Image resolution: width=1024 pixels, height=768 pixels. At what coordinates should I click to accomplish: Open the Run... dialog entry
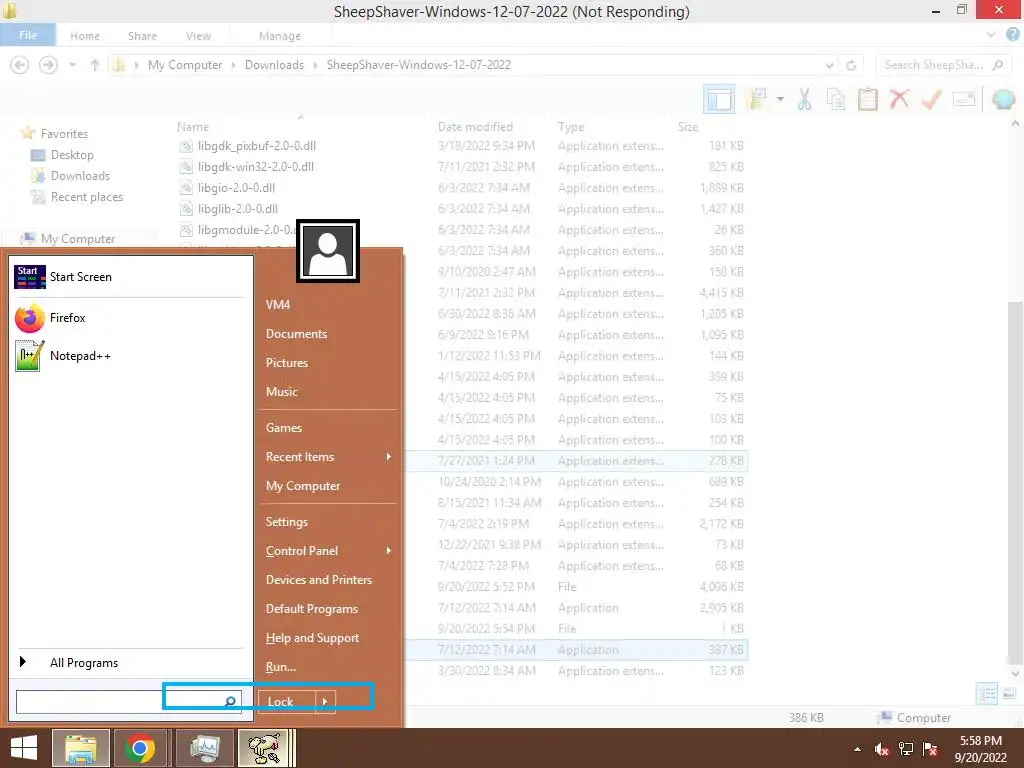(x=281, y=667)
